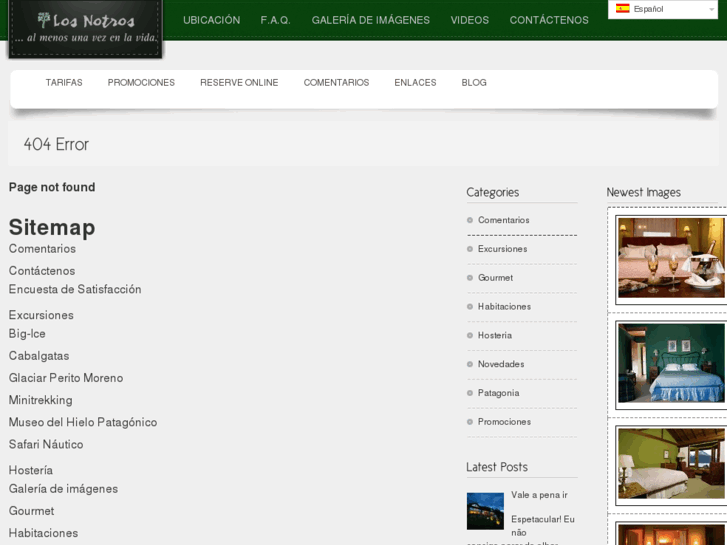Viewport: 727px width, 545px height.
Task: Select Hostería category in sidebar
Action: click(495, 335)
